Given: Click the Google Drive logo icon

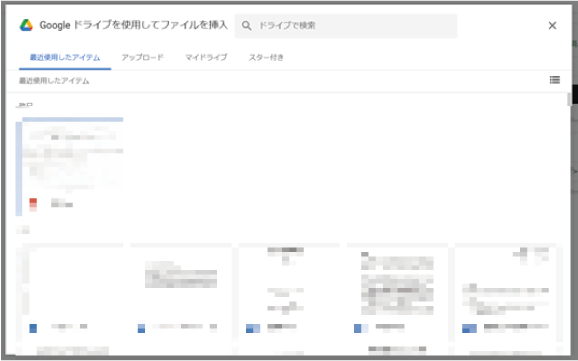Looking at the screenshot, I should tap(26, 25).
